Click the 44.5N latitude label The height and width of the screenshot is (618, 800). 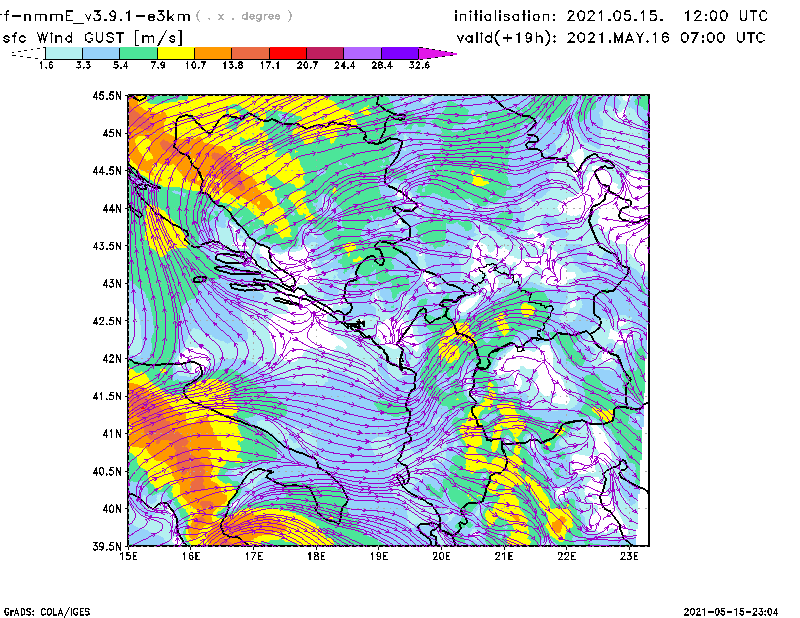pyautogui.click(x=107, y=170)
